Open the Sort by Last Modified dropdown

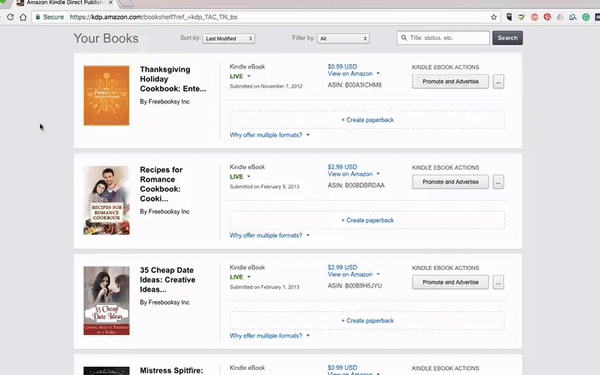click(228, 38)
